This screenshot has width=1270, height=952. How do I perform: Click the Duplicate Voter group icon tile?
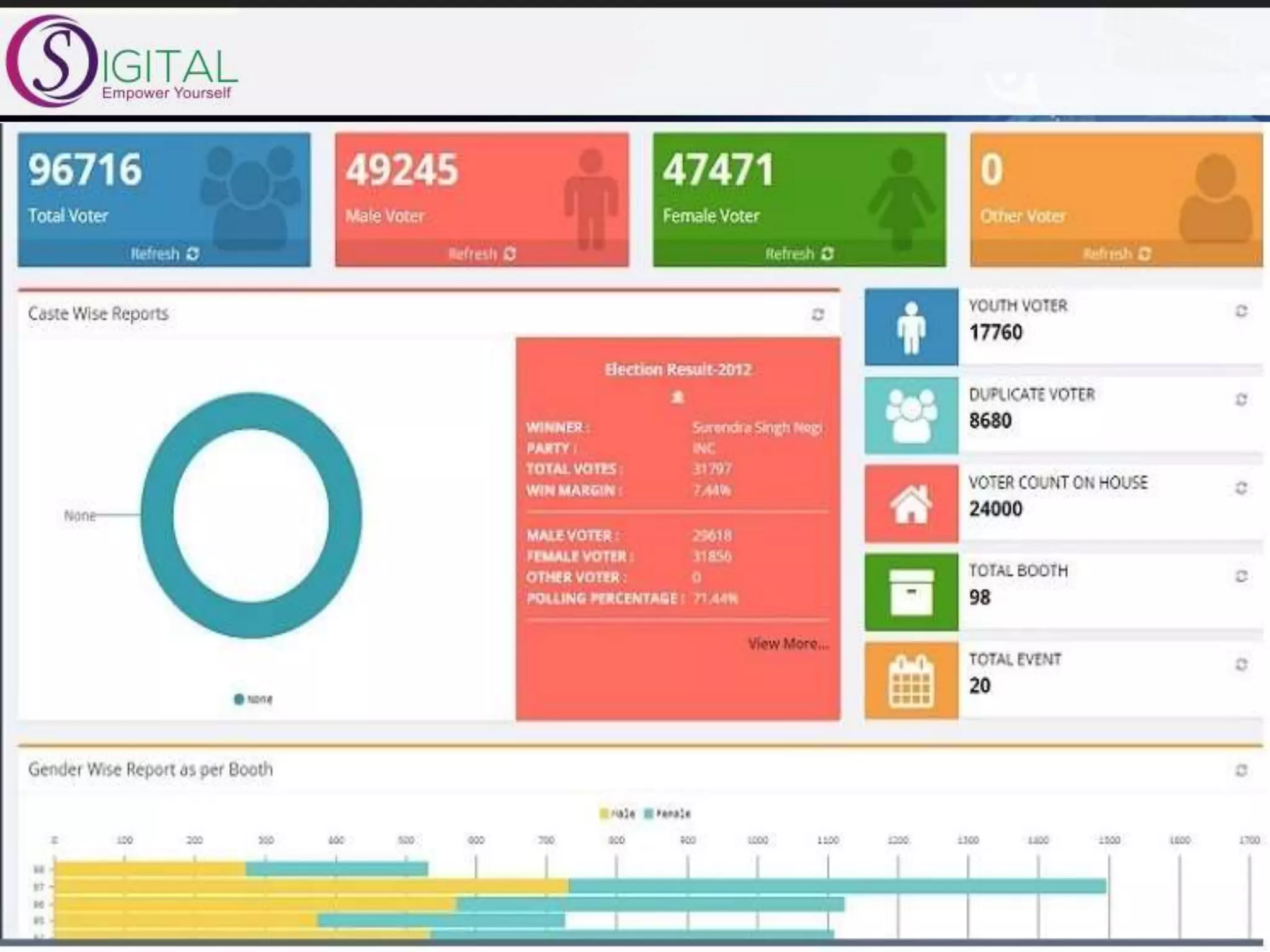tap(911, 415)
